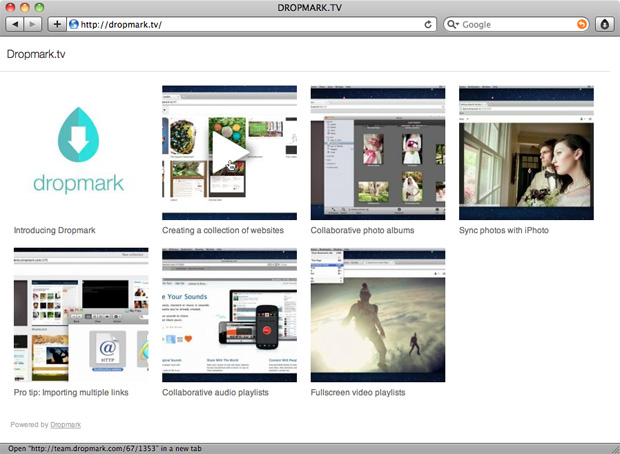Open the Google search magnifier dropdown
620x454 pixels.
[452, 25]
